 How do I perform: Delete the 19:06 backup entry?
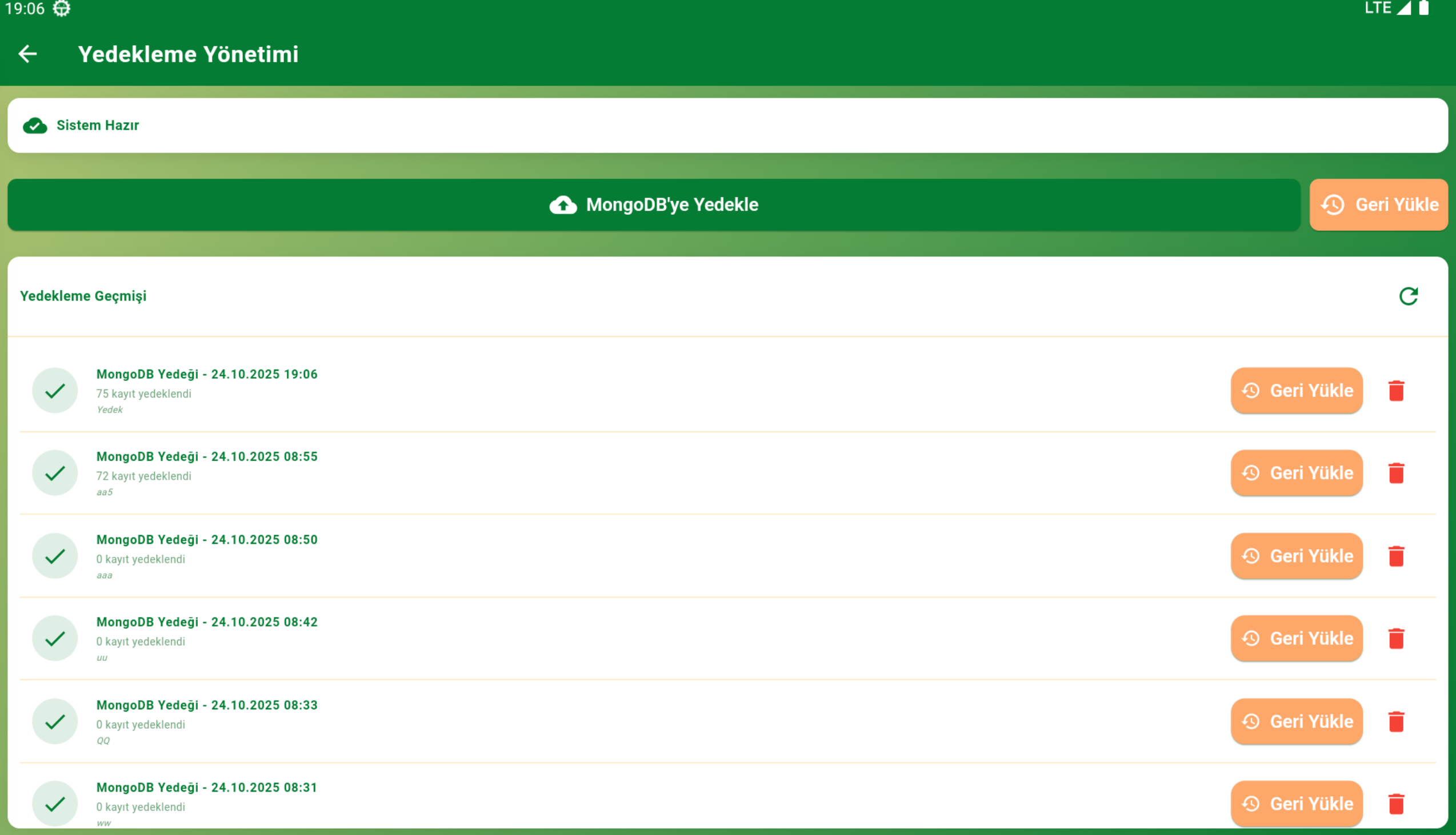click(x=1396, y=391)
